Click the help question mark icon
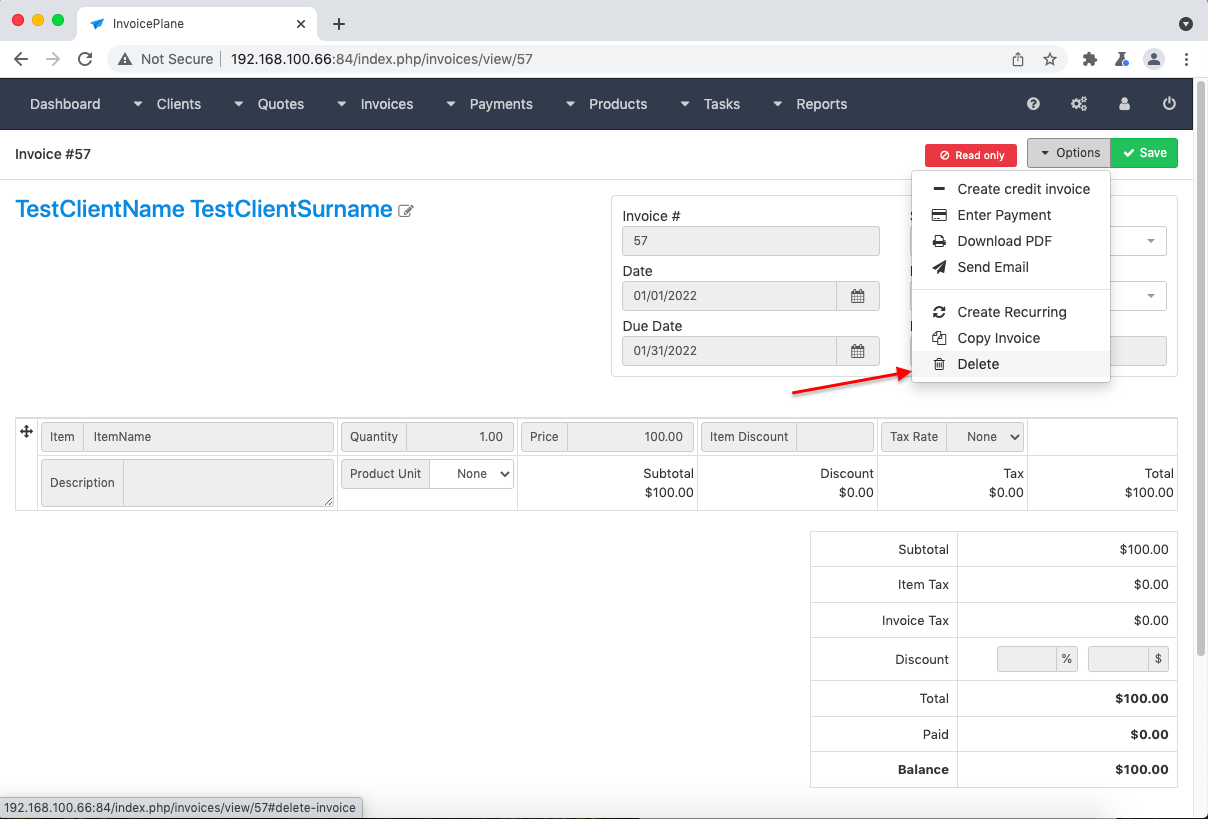 pyautogui.click(x=1034, y=104)
